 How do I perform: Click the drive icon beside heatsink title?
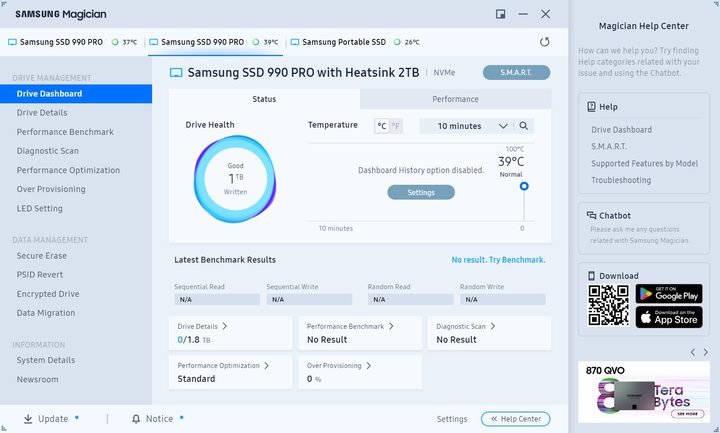click(x=176, y=73)
